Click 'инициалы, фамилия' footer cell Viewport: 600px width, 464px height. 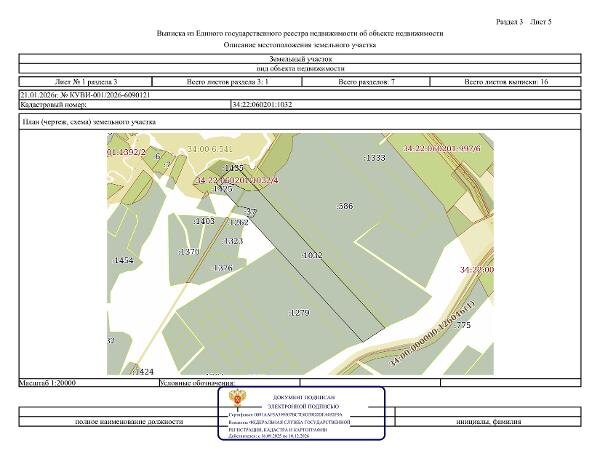(488, 422)
